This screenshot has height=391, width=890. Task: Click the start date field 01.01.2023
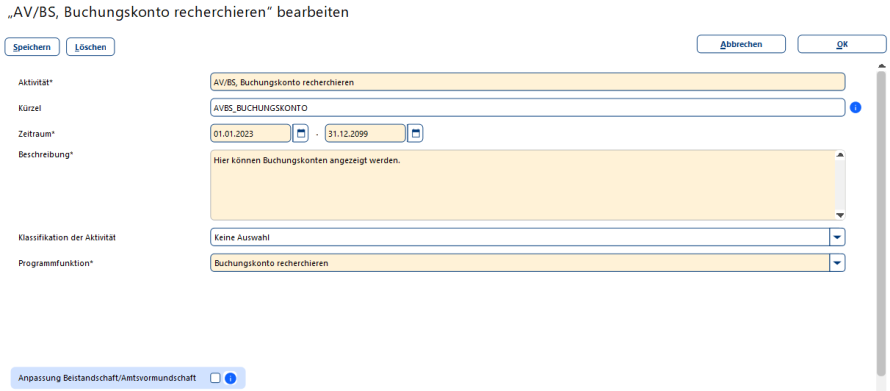(x=250, y=134)
